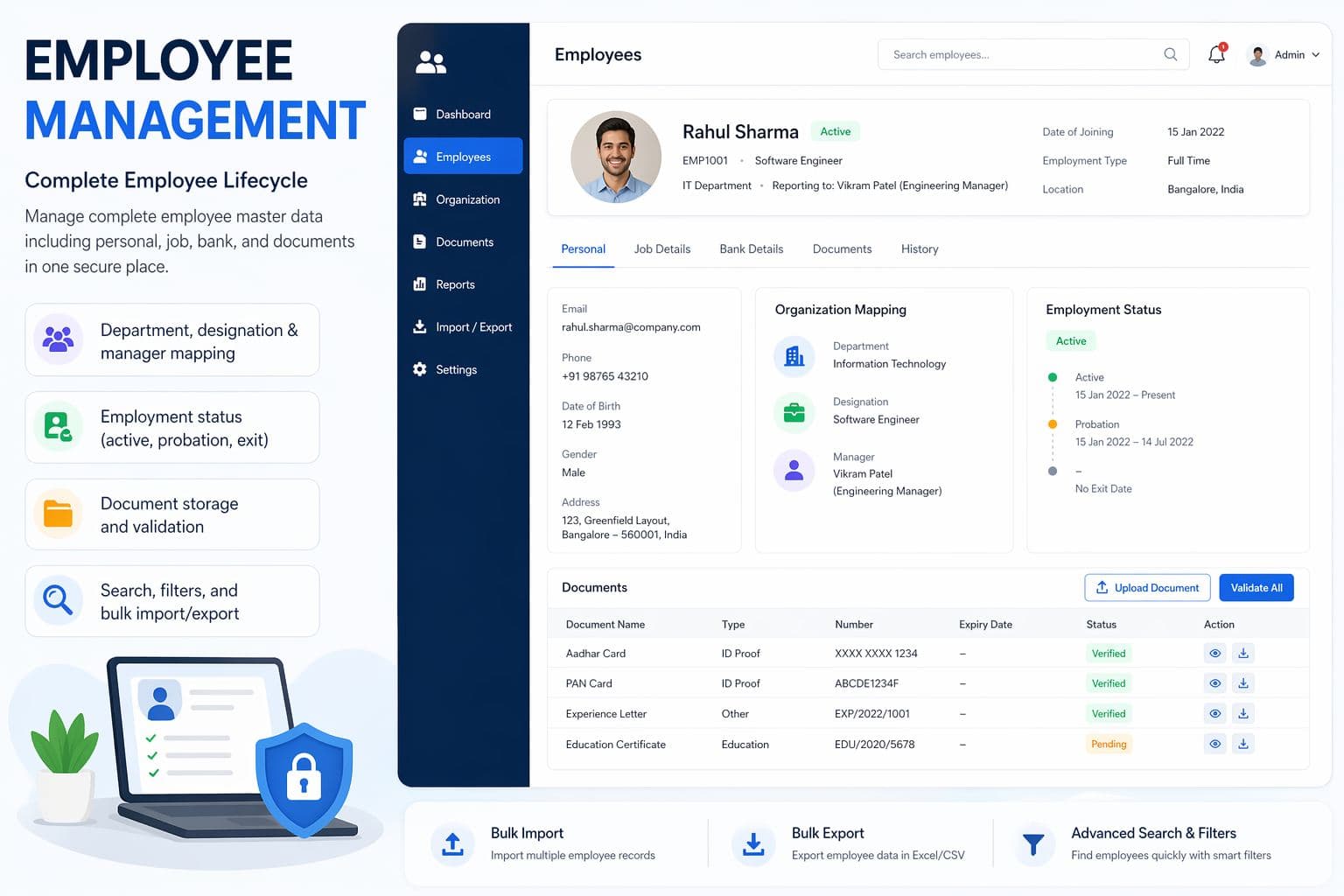Click the Department building icon in Organization Mapping

coord(794,356)
